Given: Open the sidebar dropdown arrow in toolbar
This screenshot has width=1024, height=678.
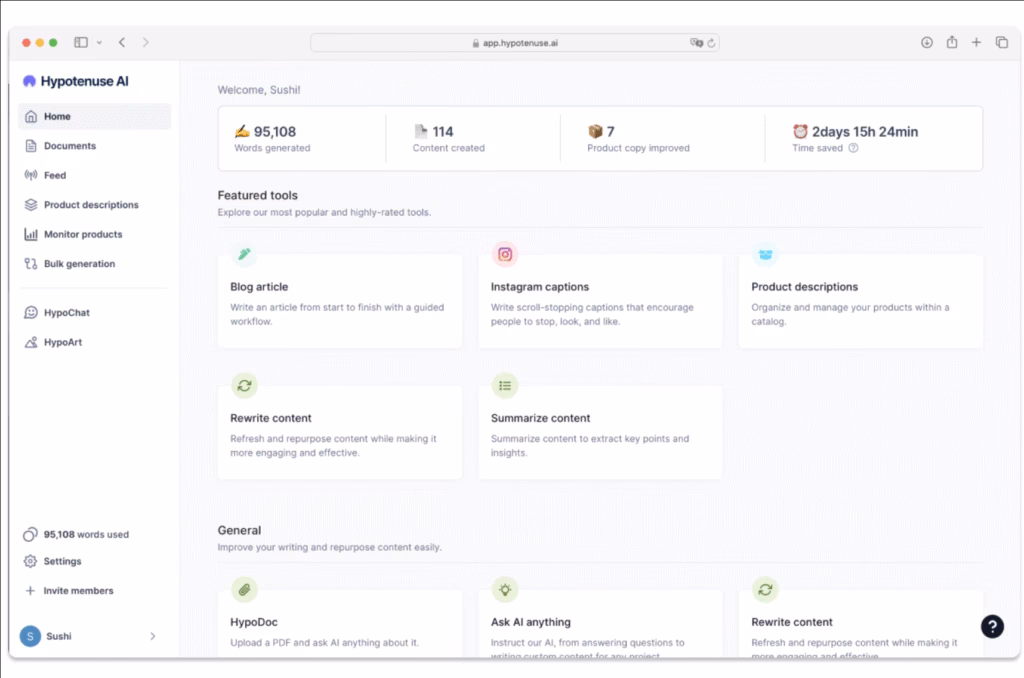Looking at the screenshot, I should pyautogui.click(x=99, y=43).
